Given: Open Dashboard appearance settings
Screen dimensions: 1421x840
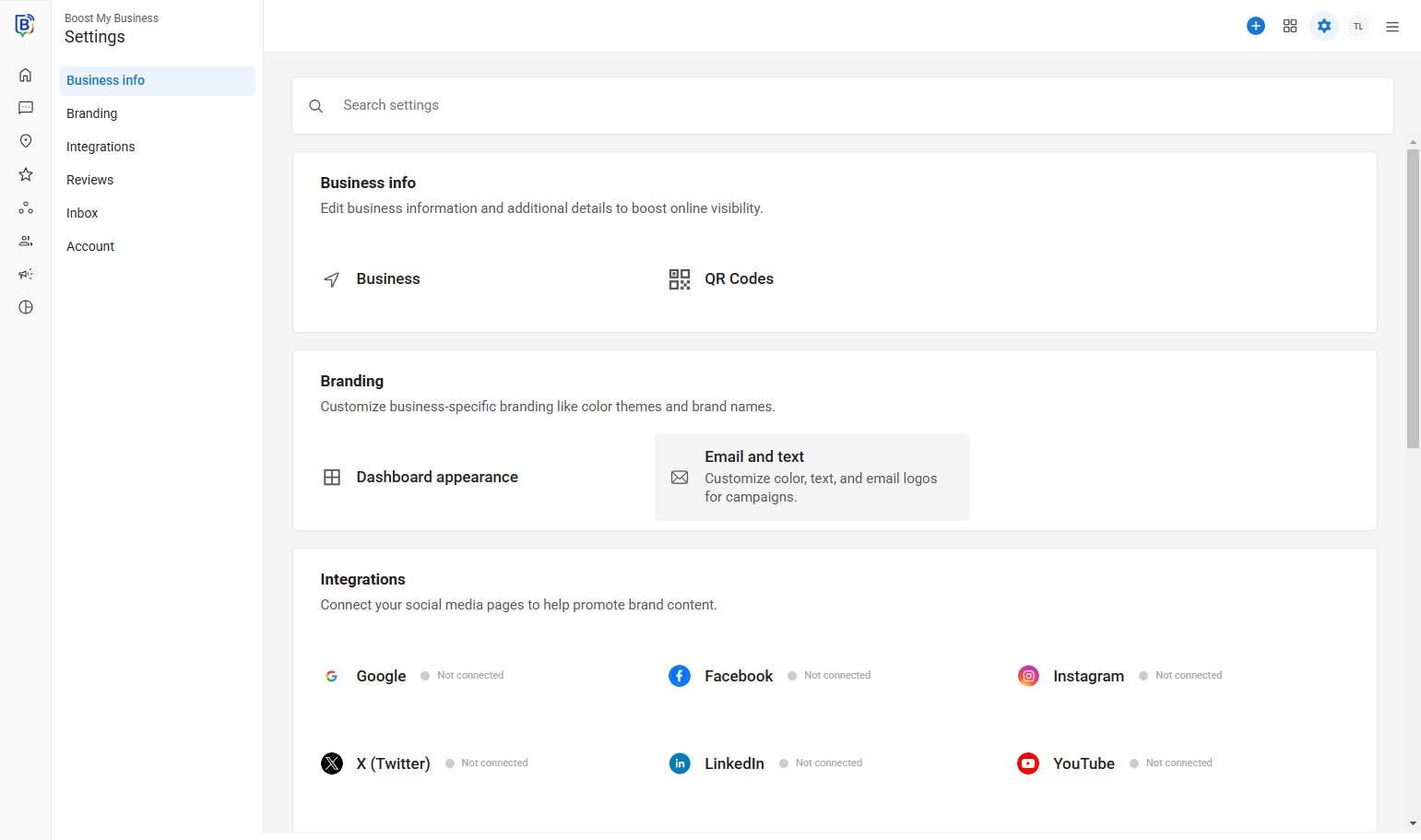Looking at the screenshot, I should (x=436, y=477).
